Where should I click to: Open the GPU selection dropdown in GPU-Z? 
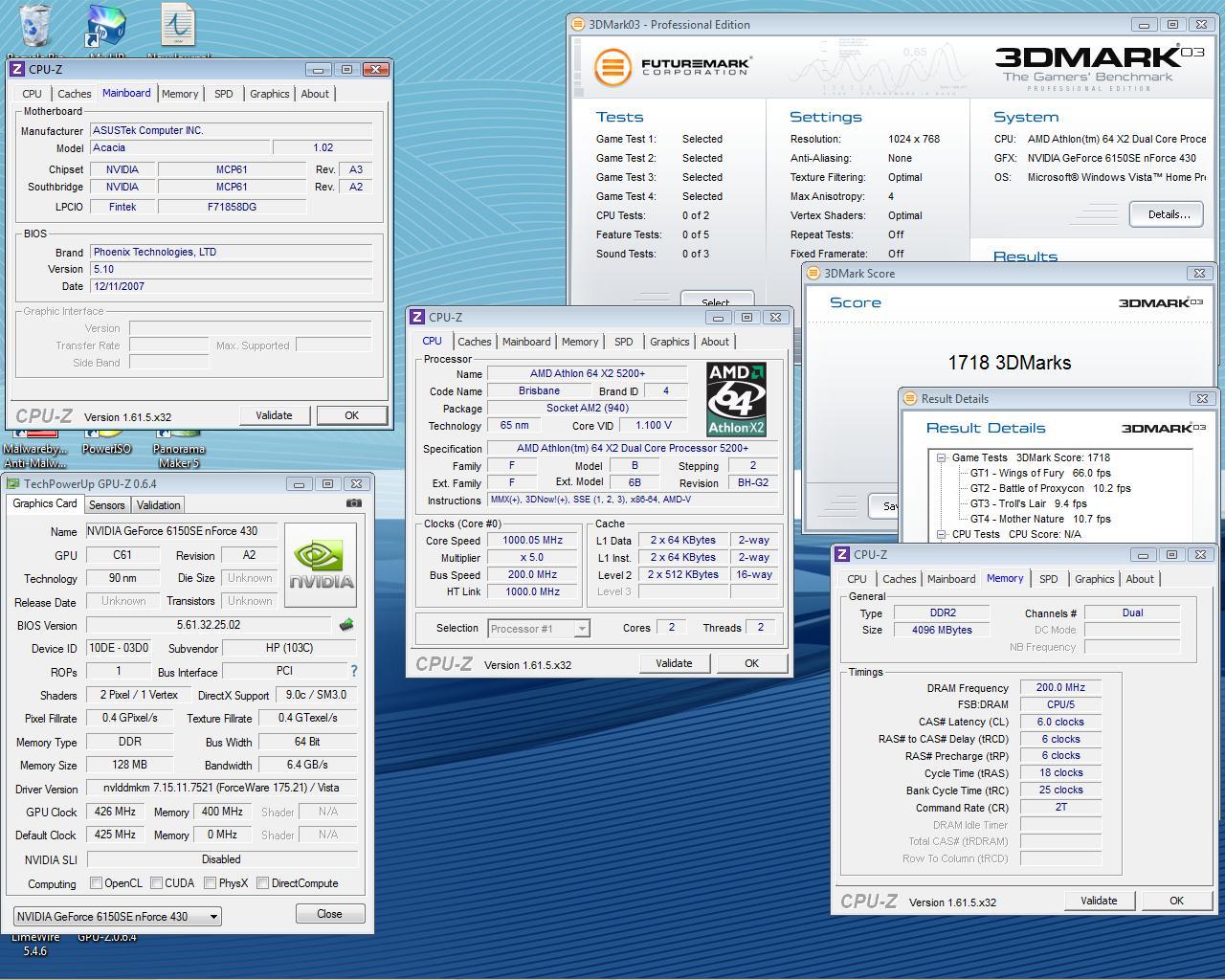117,916
